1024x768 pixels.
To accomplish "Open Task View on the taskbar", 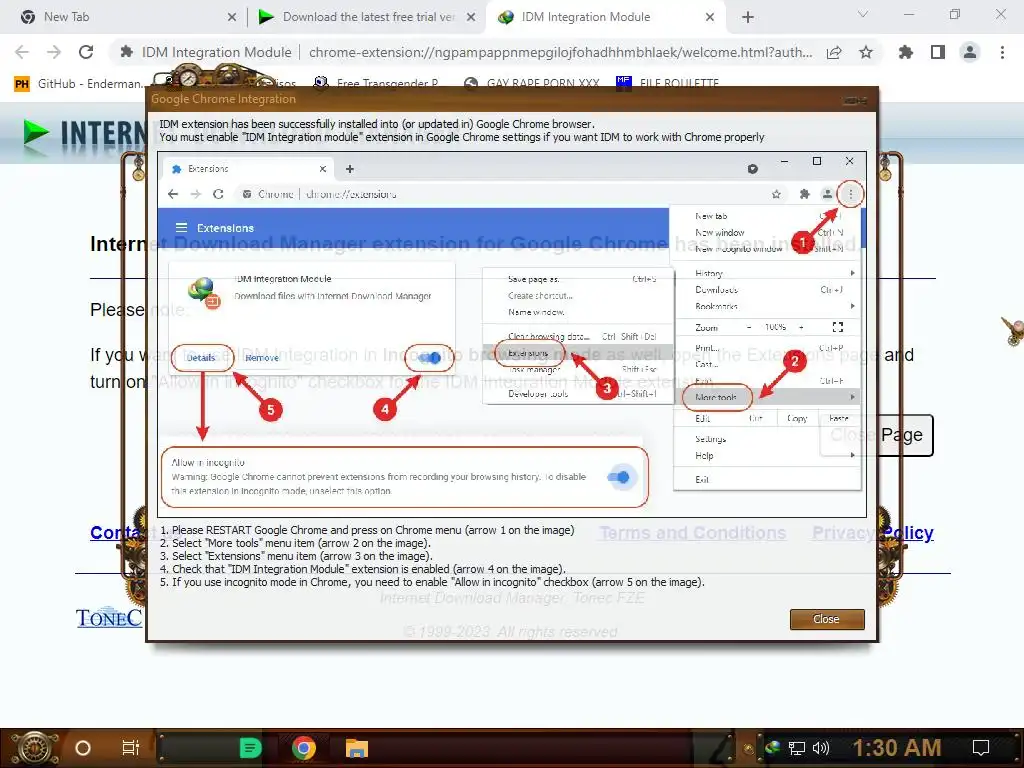I will (131, 748).
